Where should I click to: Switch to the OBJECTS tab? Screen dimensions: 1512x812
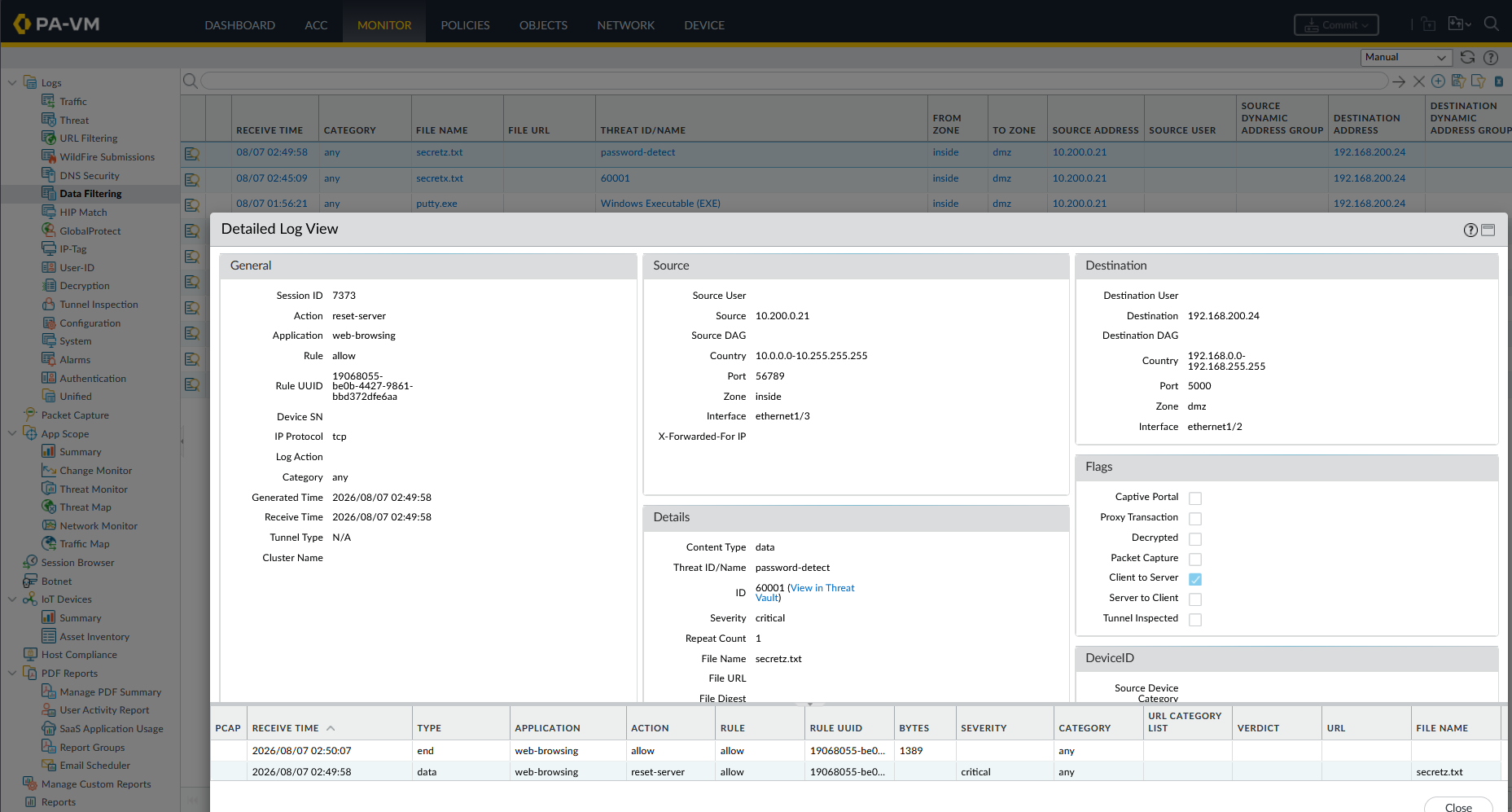tap(543, 25)
